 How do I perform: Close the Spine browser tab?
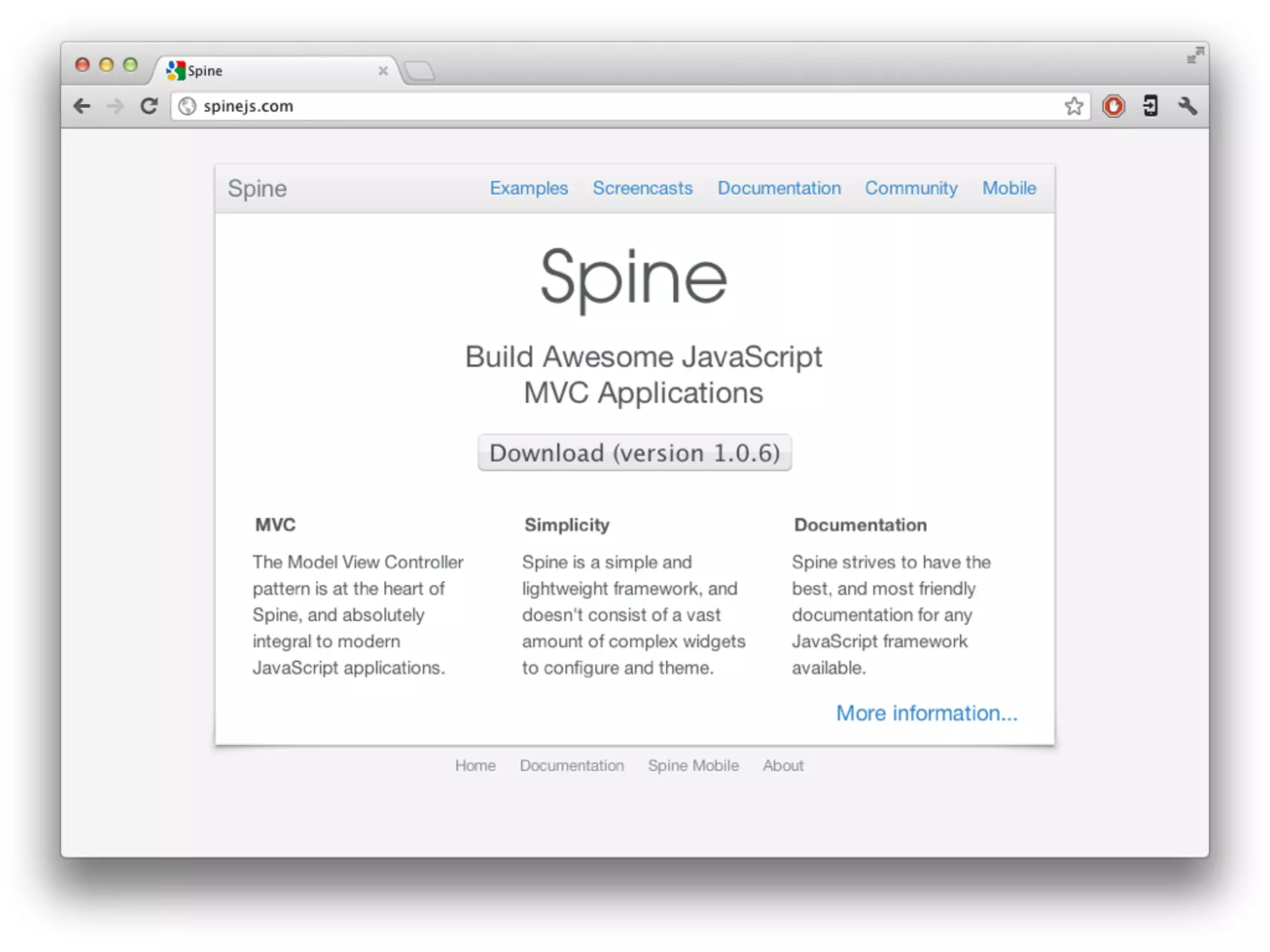(383, 71)
